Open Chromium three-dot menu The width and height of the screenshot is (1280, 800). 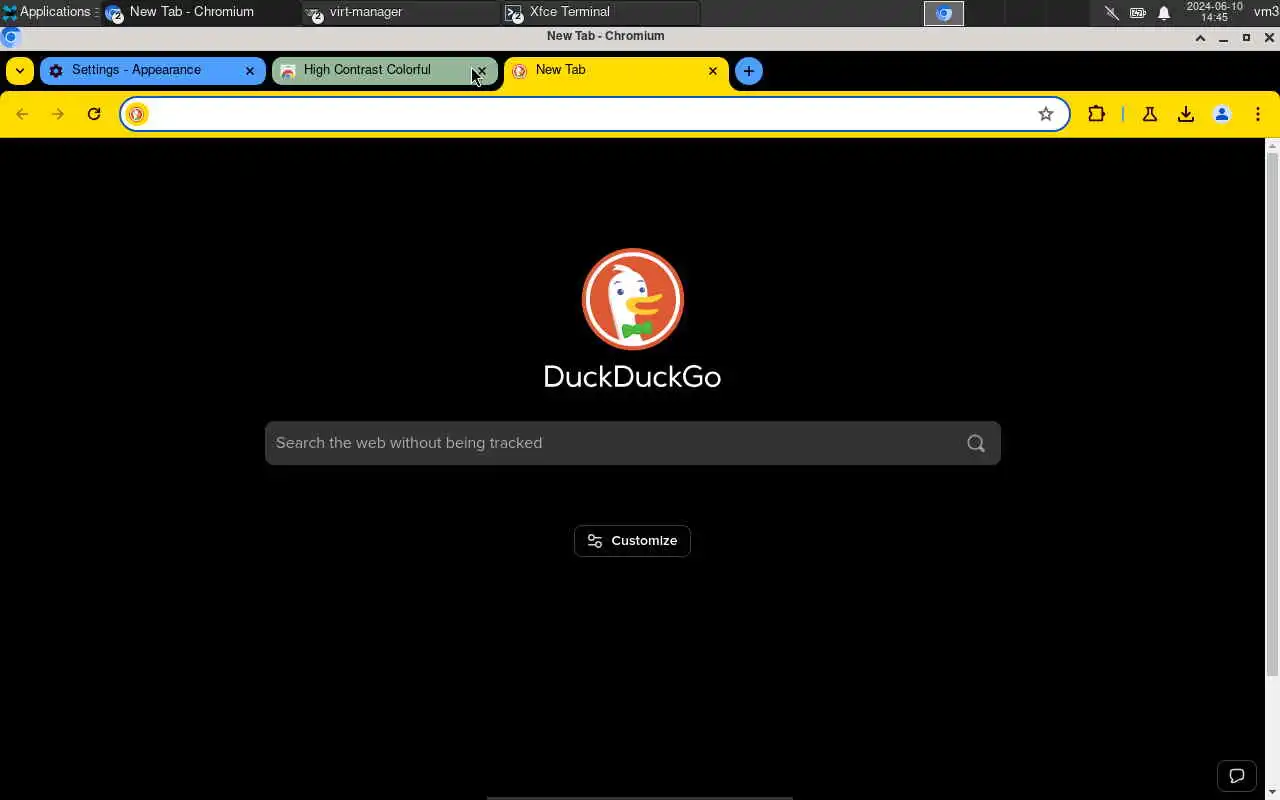point(1258,114)
